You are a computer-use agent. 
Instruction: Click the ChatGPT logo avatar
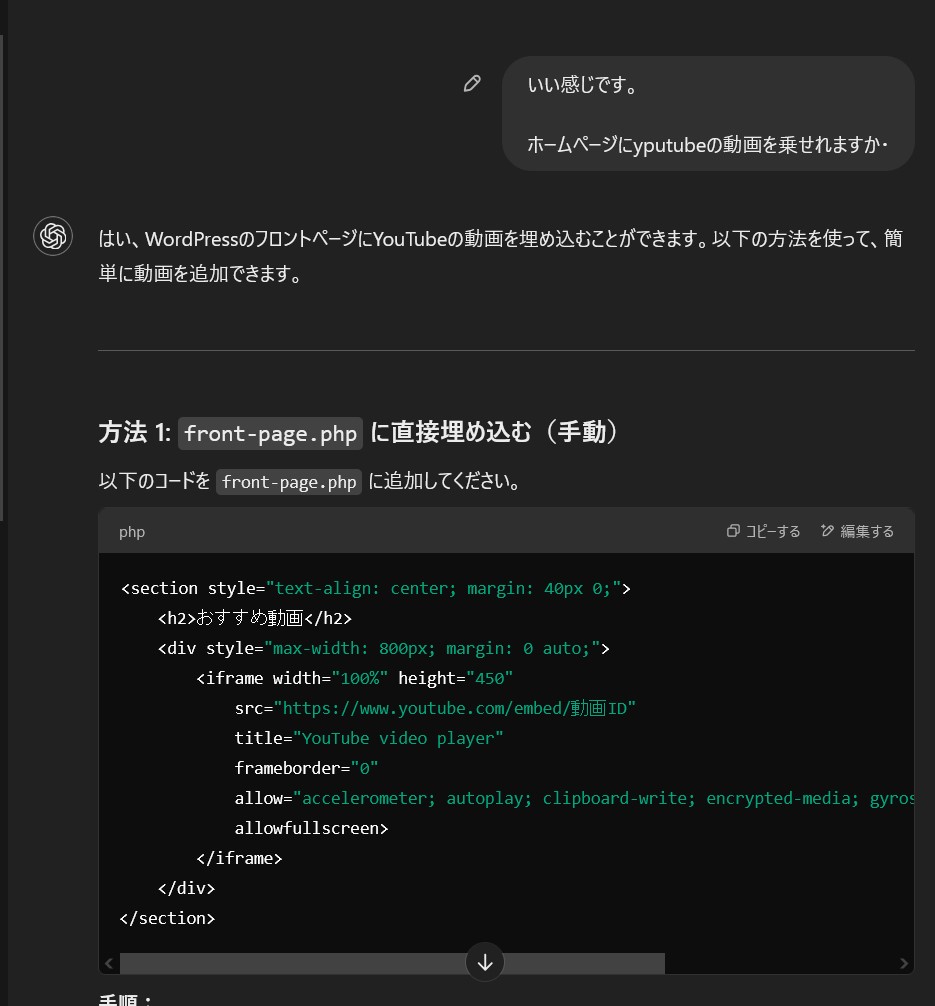53,237
